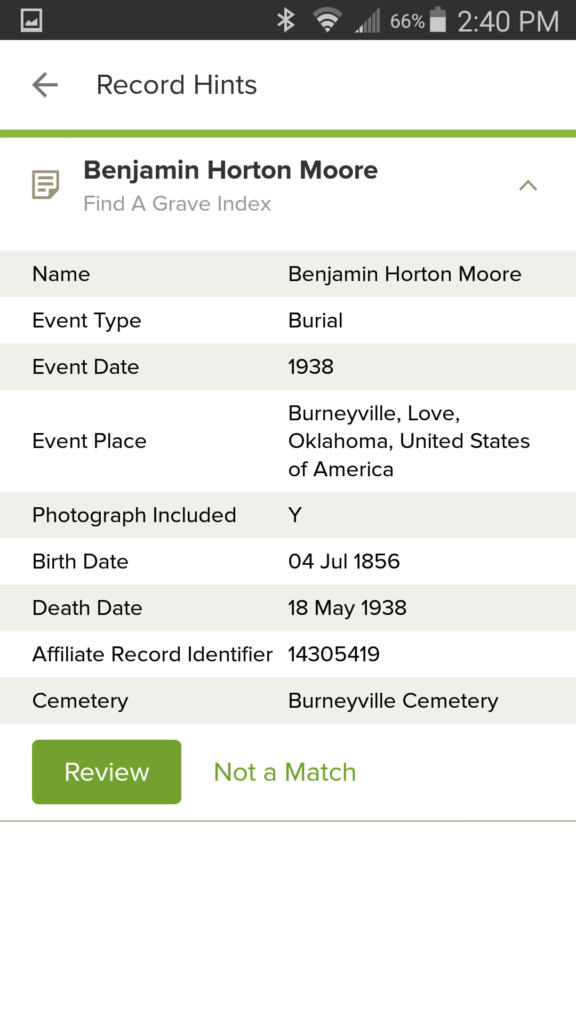
Task: Tap the Birth Date 04 Jul 1856
Action: click(344, 562)
